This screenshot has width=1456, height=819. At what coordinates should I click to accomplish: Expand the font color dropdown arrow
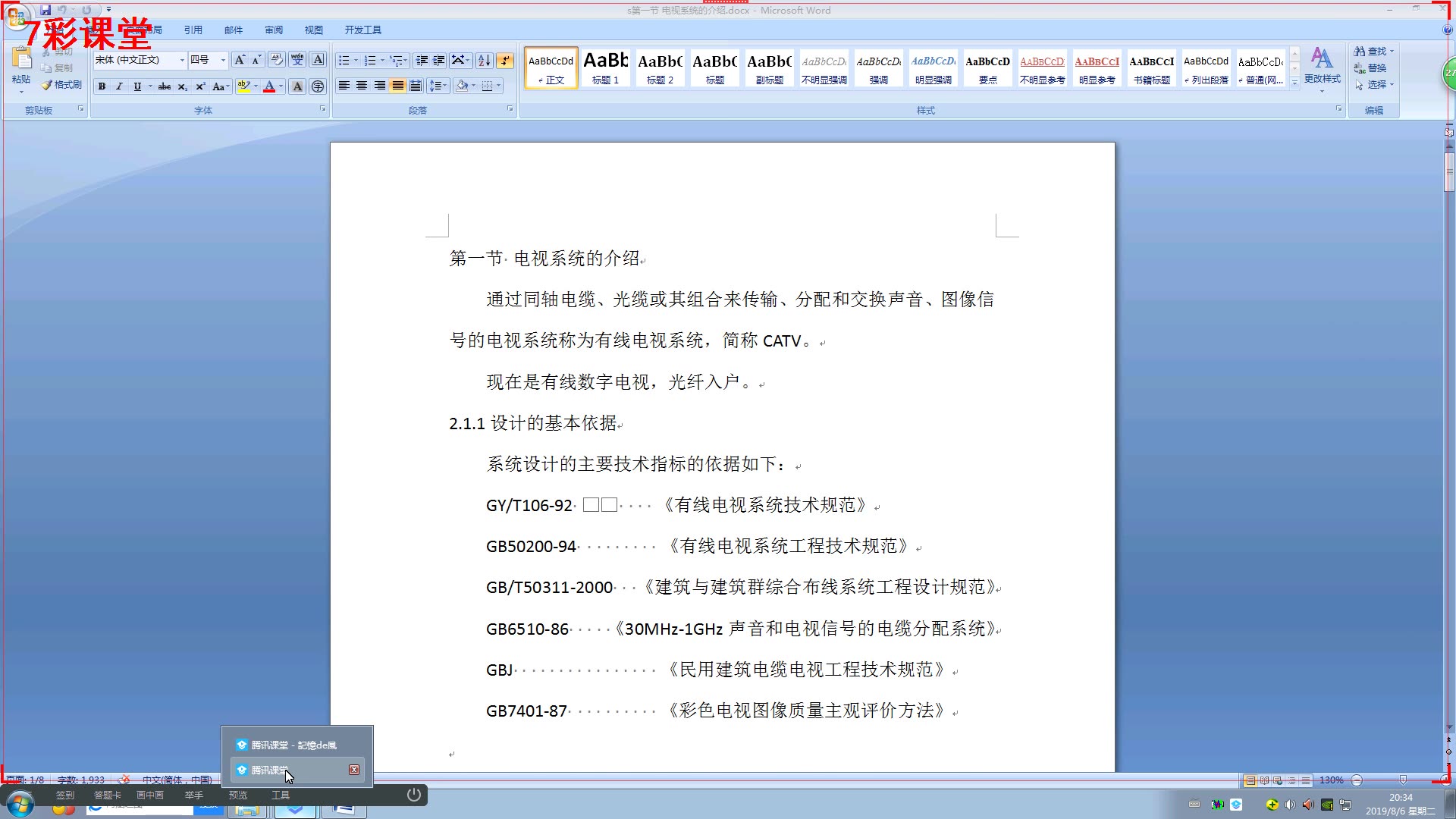(281, 86)
